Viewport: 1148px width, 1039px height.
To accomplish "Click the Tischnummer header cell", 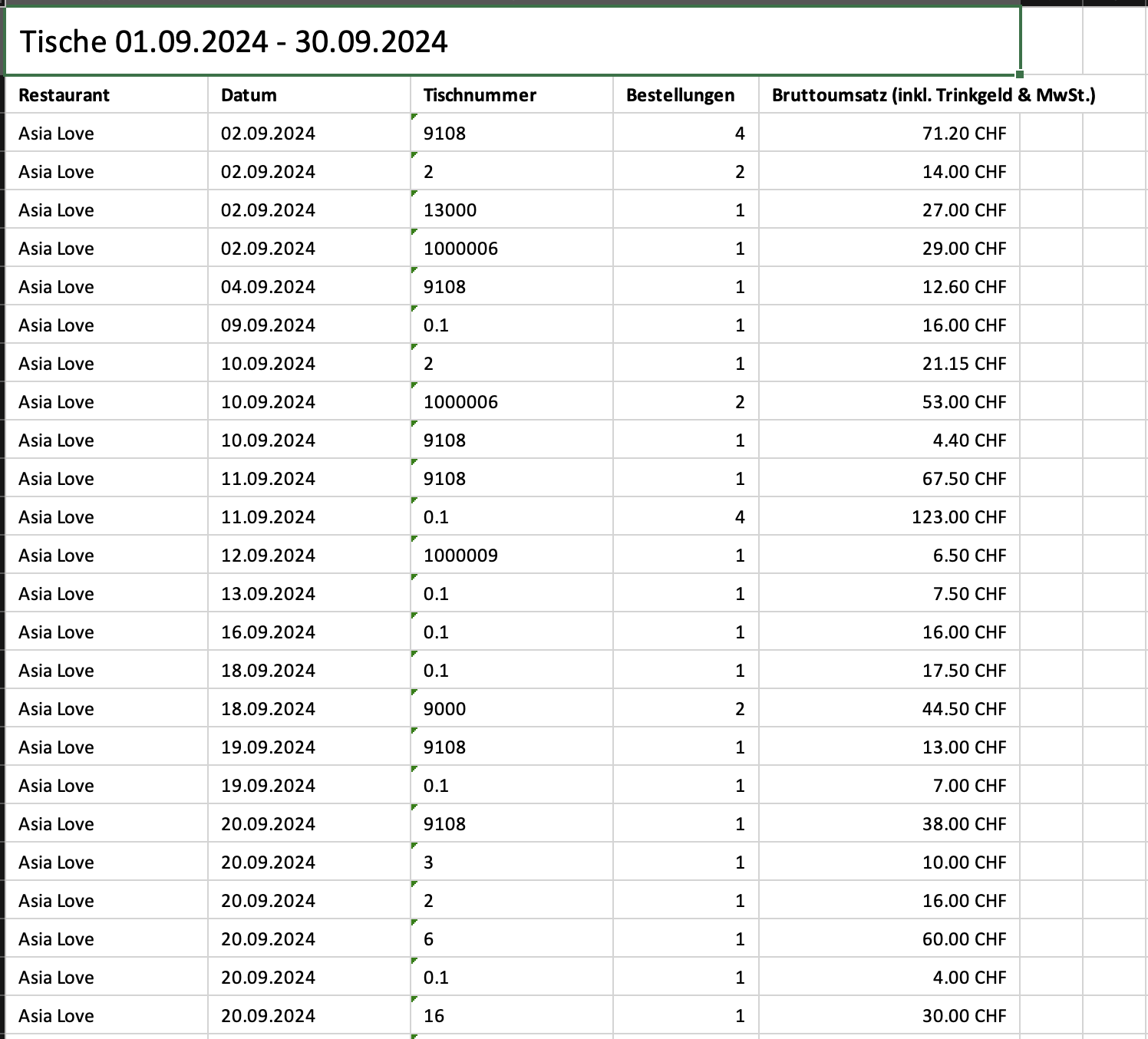I will click(x=512, y=94).
